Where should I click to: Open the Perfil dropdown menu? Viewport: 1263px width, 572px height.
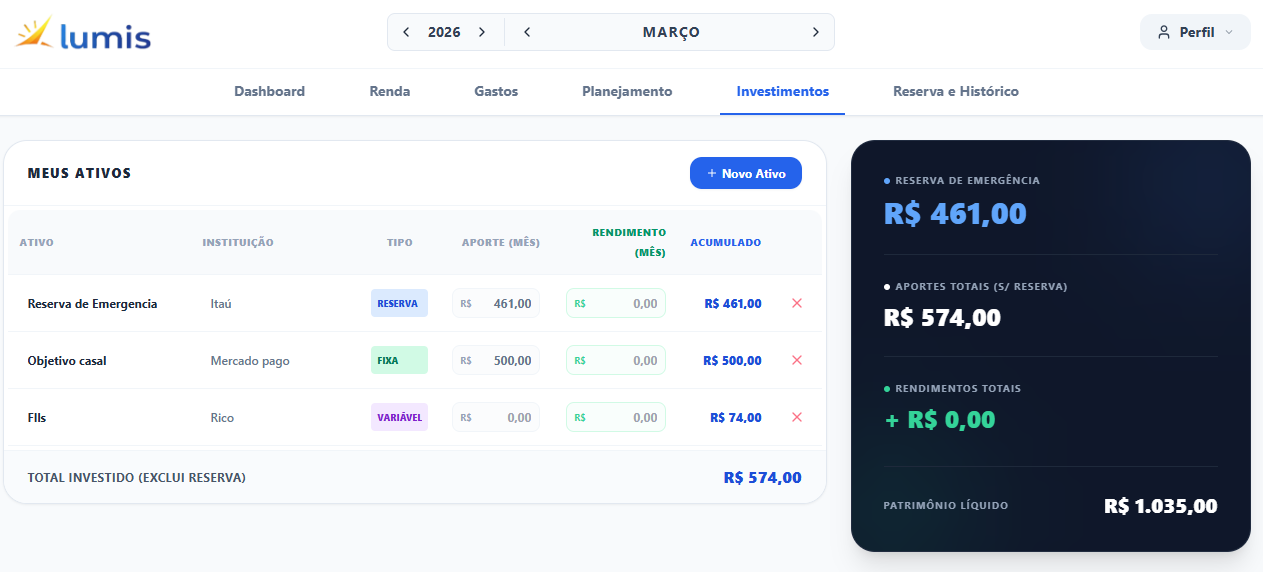[x=1195, y=32]
